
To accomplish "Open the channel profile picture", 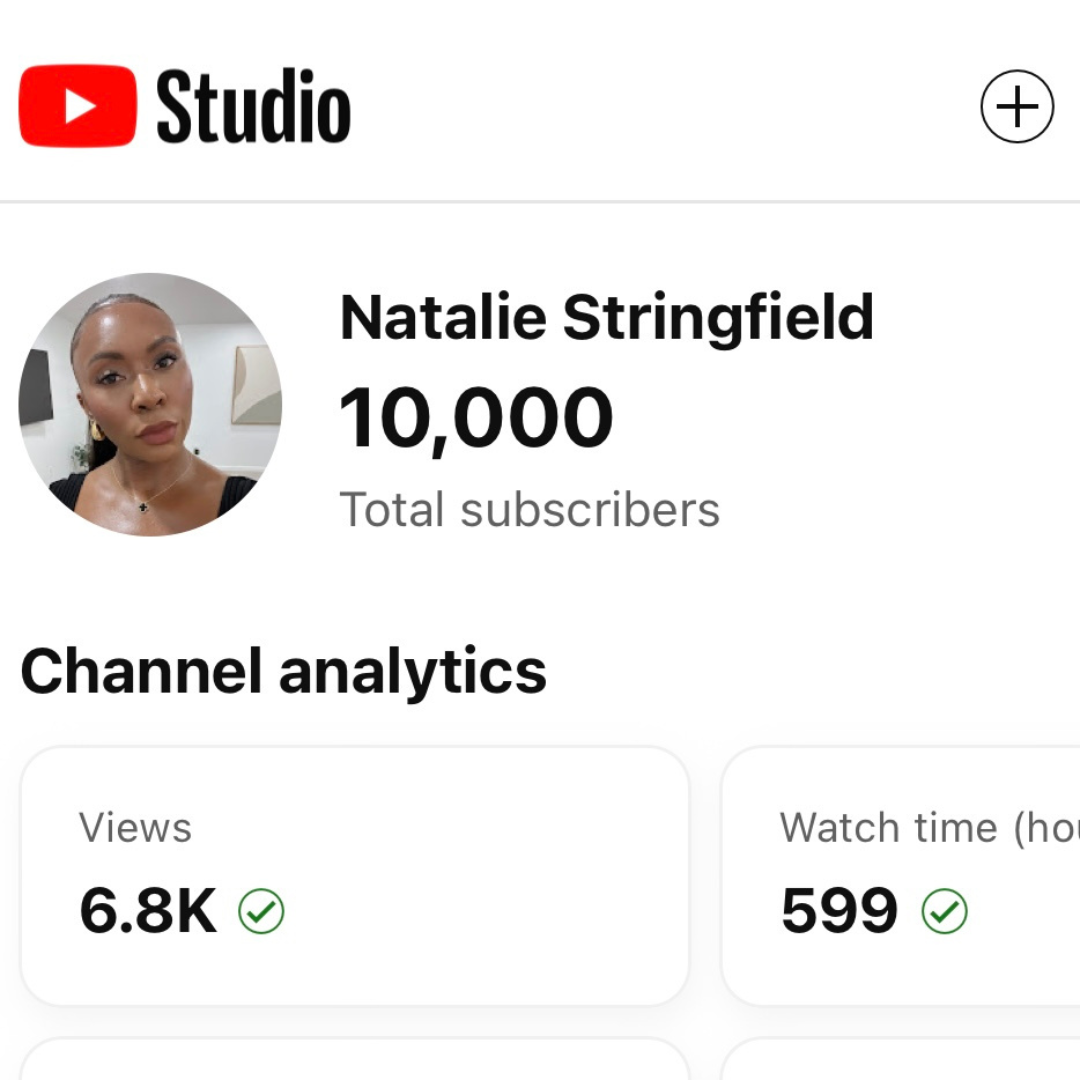I will coord(150,405).
